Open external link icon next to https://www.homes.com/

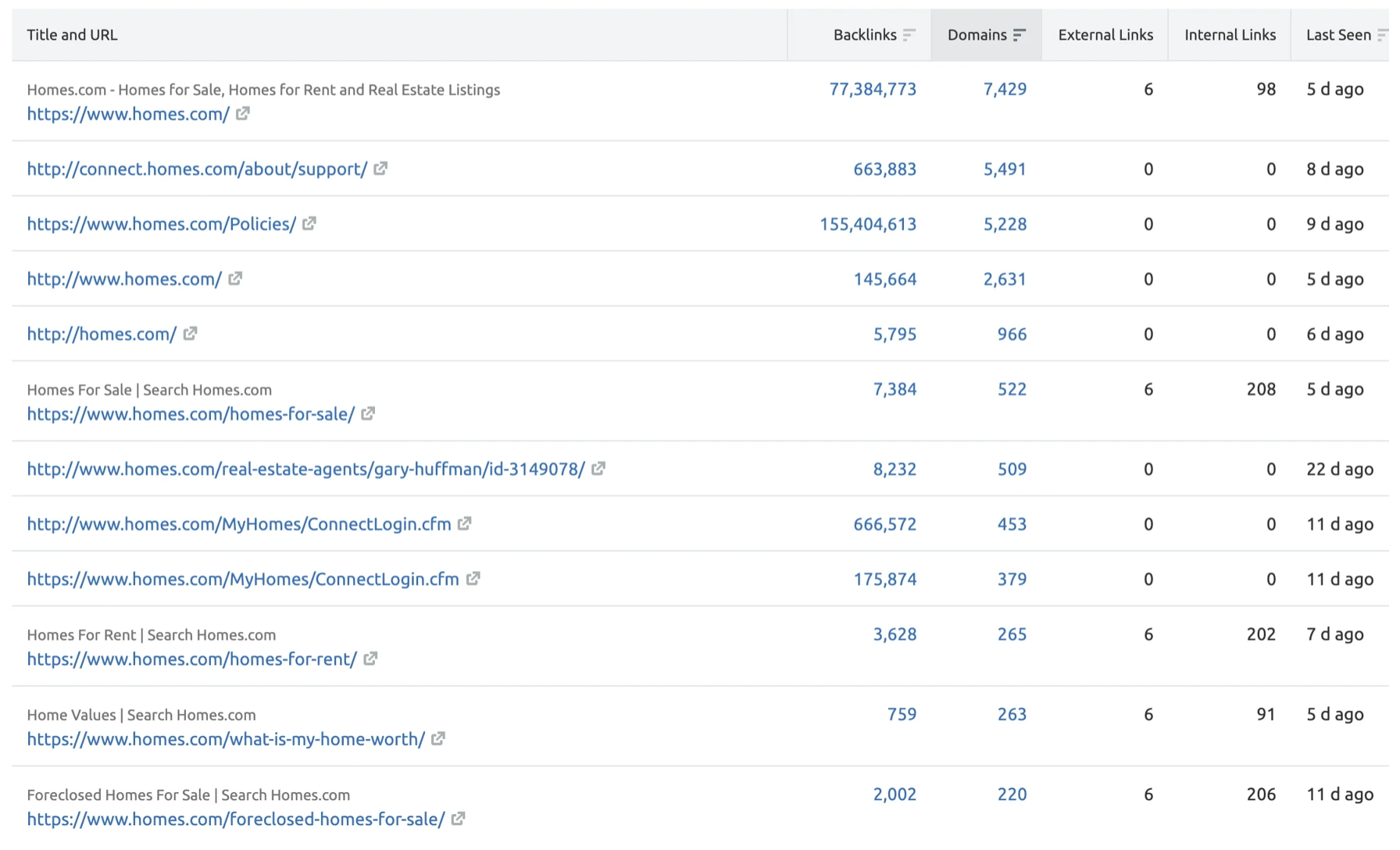click(x=243, y=113)
